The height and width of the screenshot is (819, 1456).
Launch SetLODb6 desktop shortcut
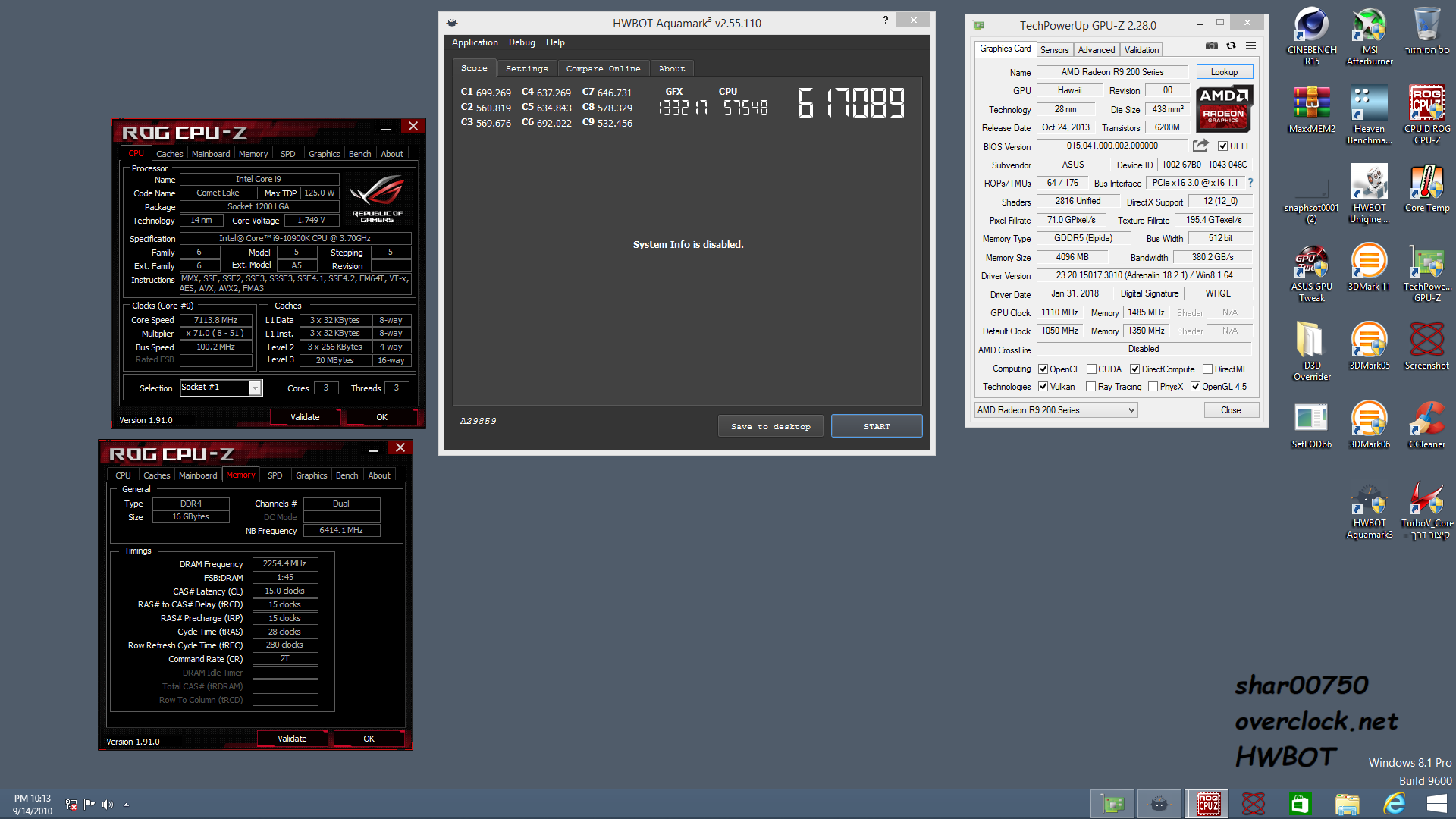point(1312,425)
